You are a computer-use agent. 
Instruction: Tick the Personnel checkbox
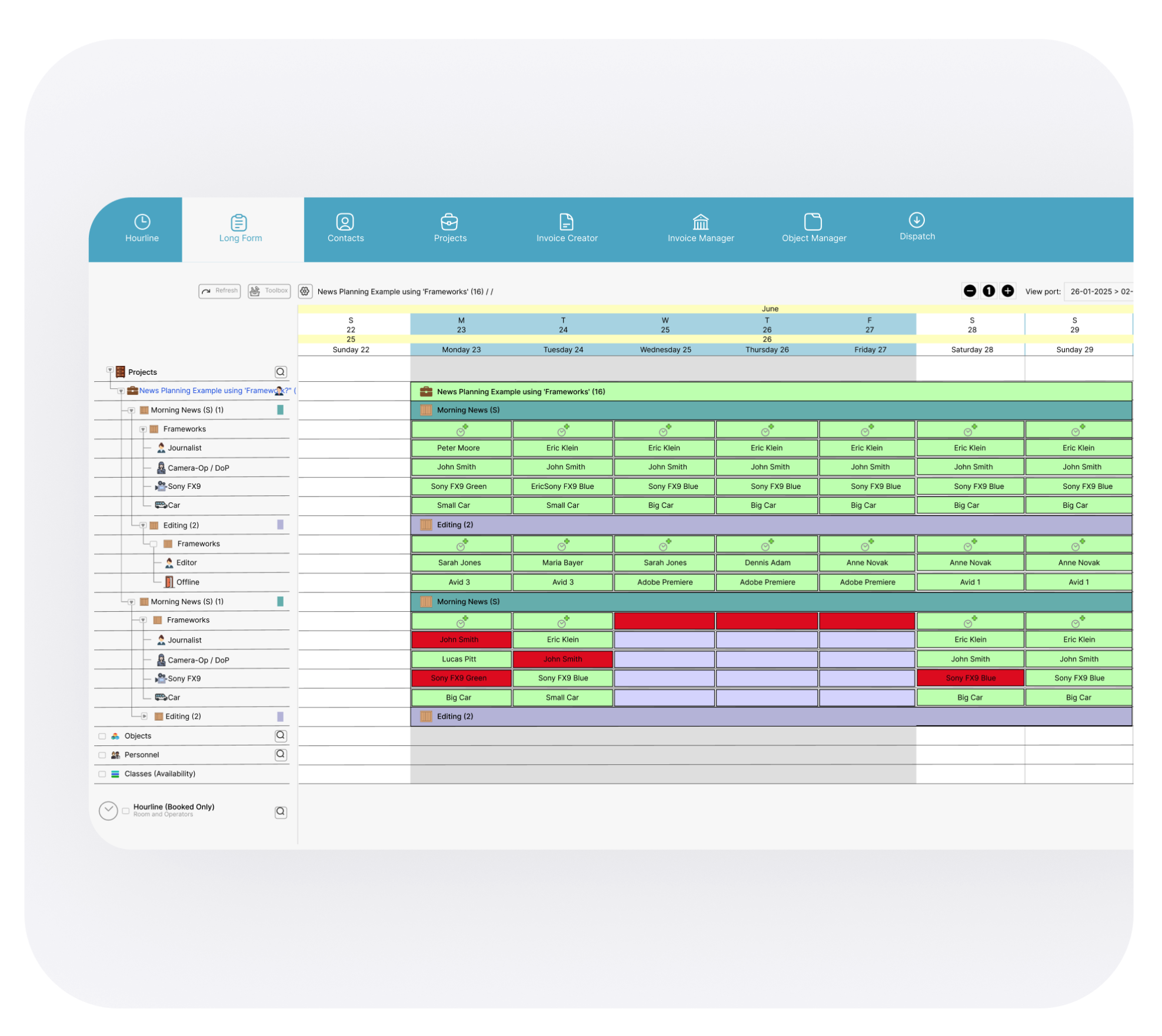102,755
